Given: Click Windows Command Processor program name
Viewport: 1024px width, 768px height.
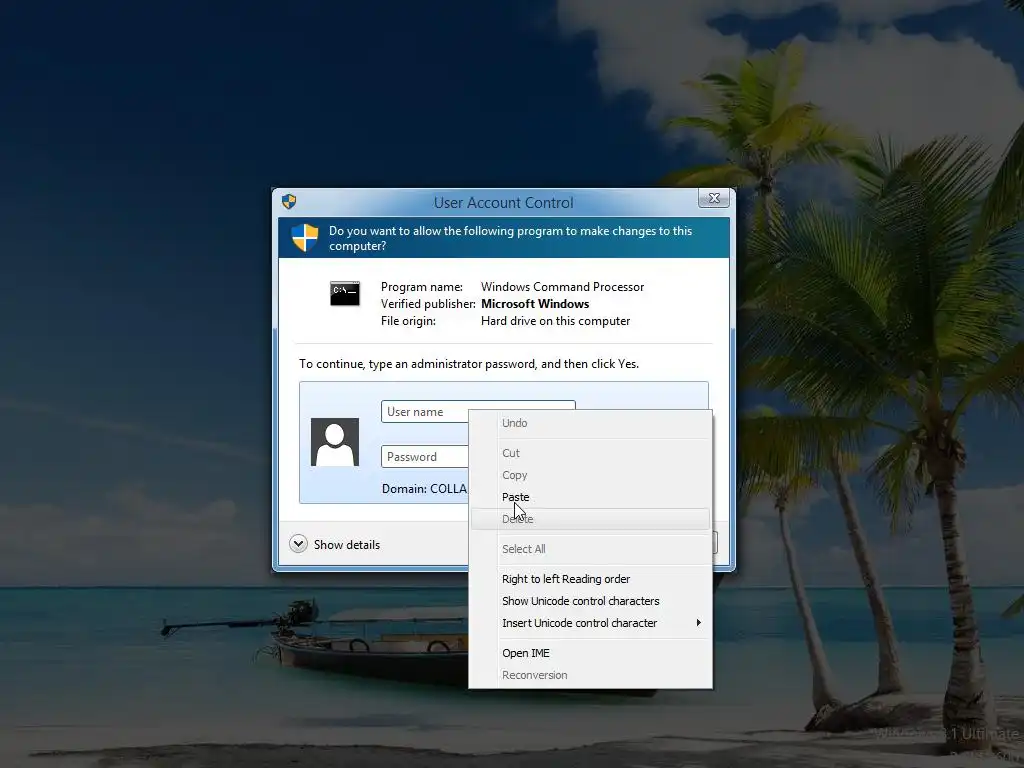Looking at the screenshot, I should 562,287.
